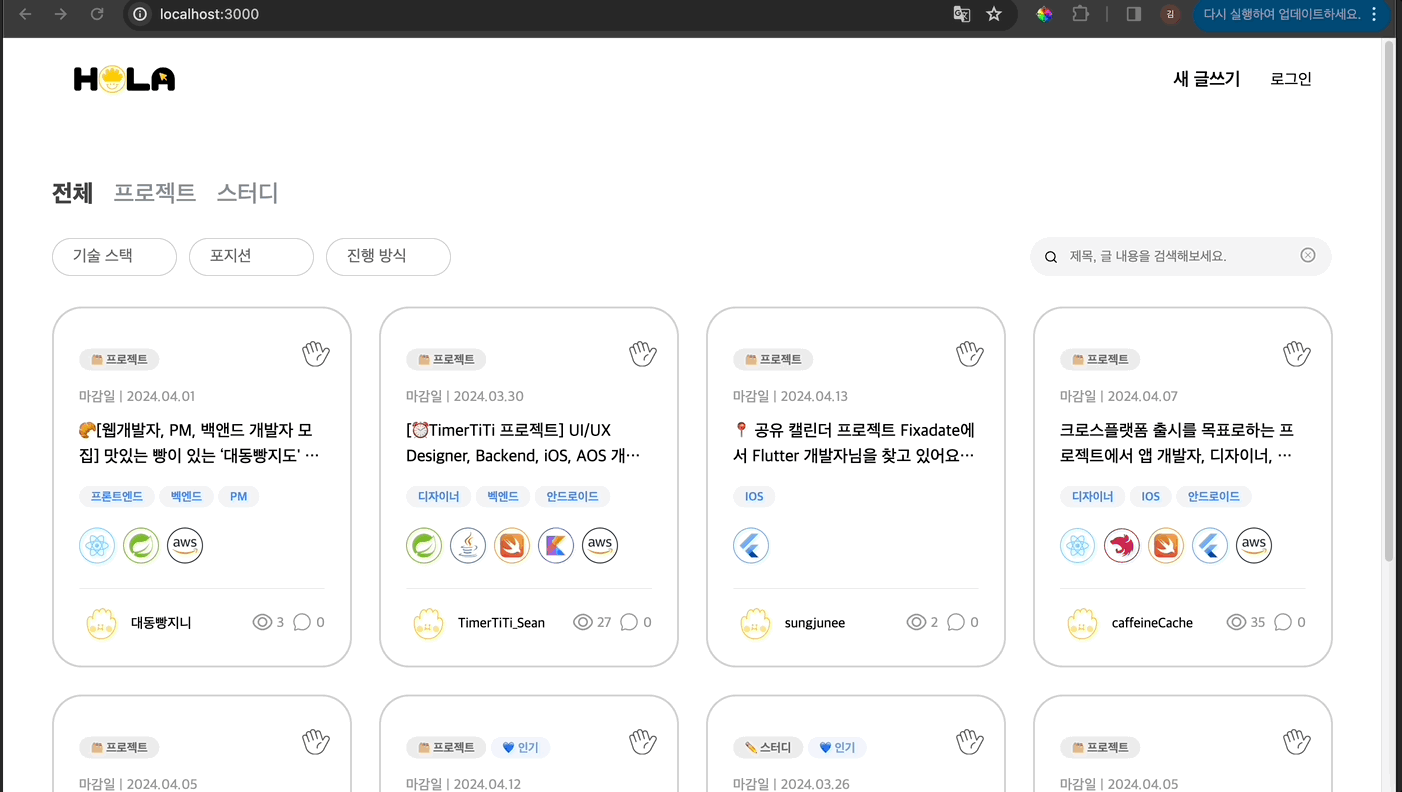
Task: Click the 안드로이드 tag on TimerTiTi_Sean's card
Action: [x=572, y=496]
